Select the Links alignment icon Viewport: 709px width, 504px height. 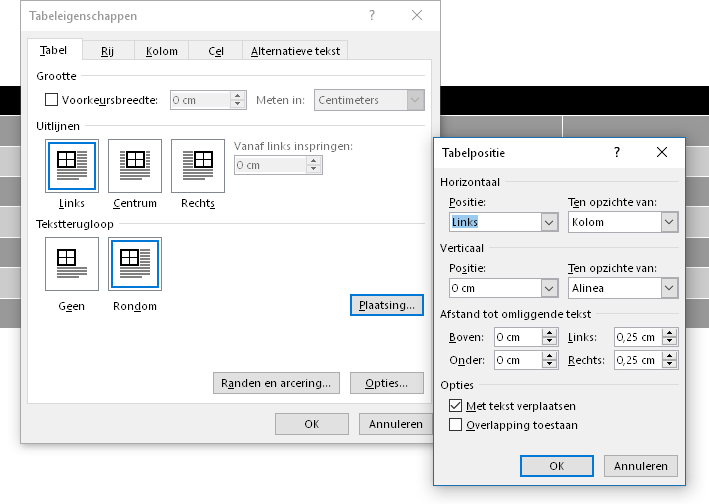[72, 165]
